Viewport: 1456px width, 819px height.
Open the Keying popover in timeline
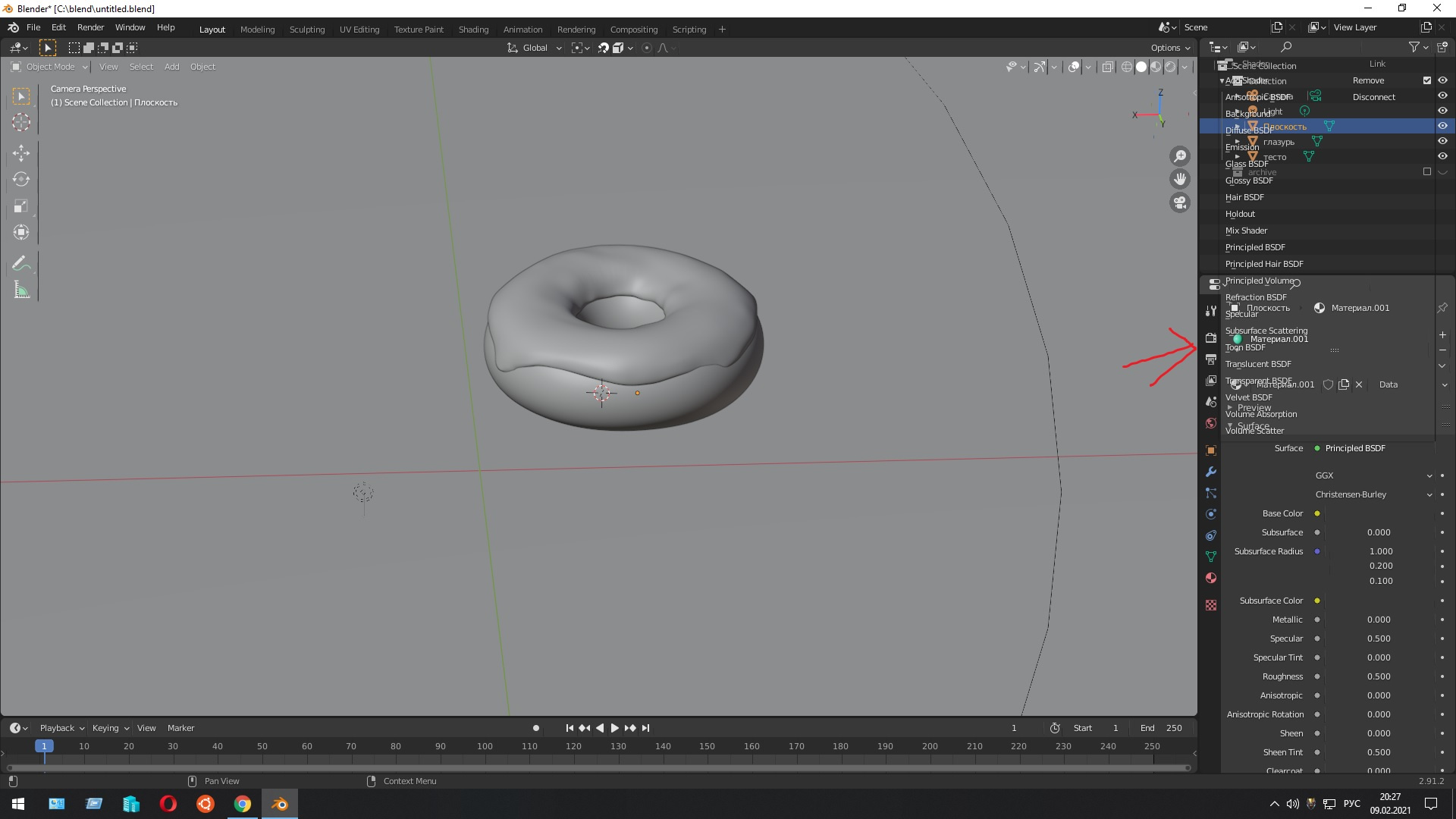point(110,728)
